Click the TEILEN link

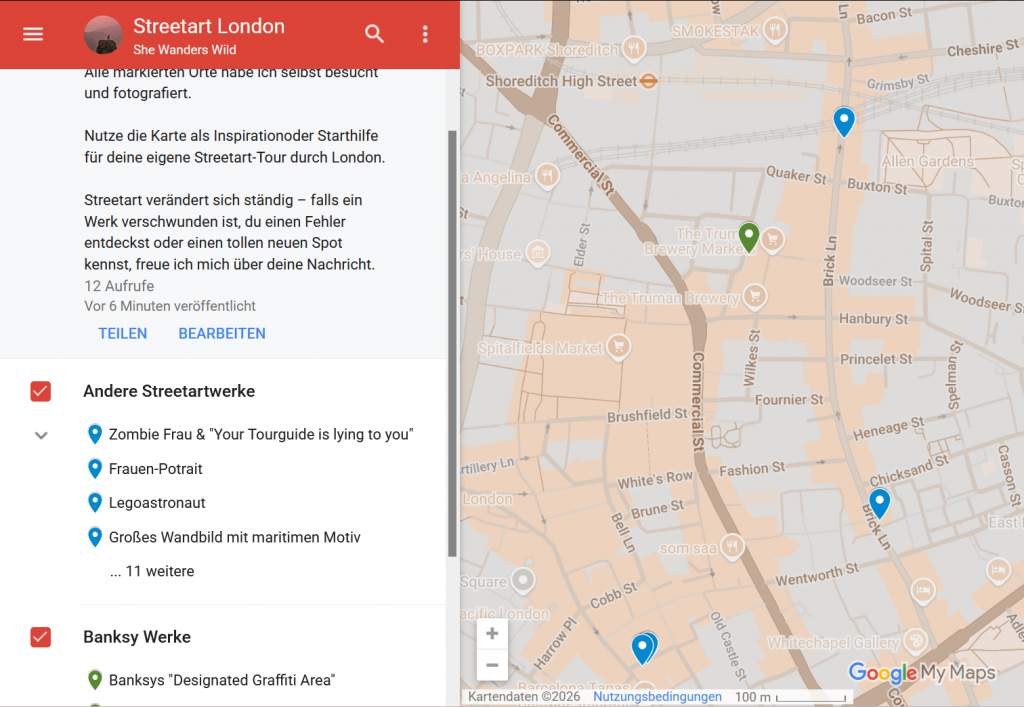click(123, 334)
